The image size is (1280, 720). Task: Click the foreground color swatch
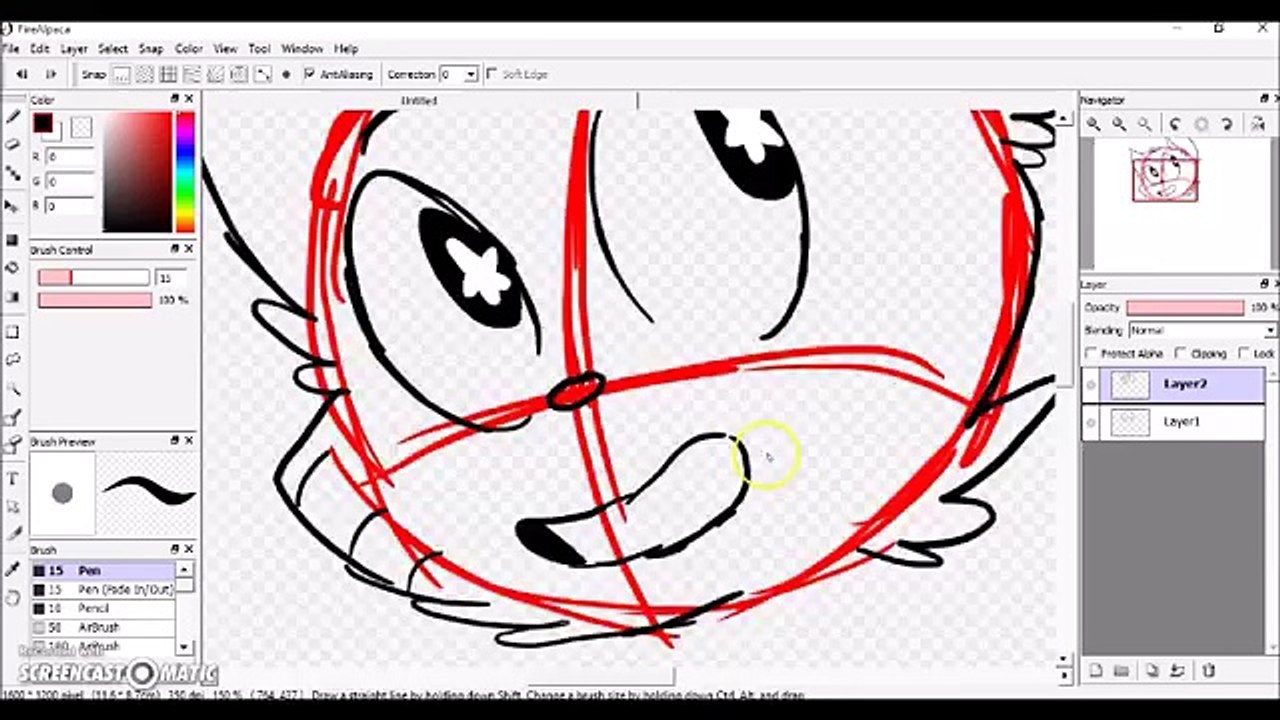pyautogui.click(x=43, y=123)
